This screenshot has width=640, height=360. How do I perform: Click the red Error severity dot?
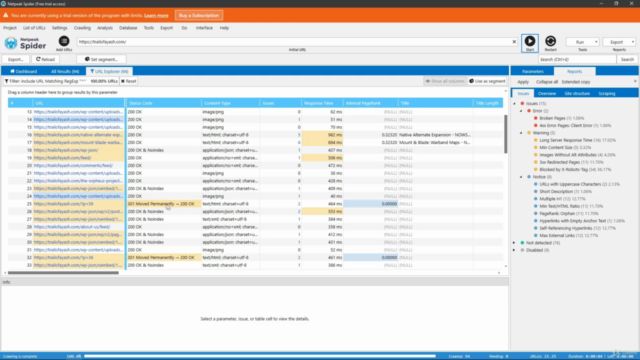pos(529,111)
